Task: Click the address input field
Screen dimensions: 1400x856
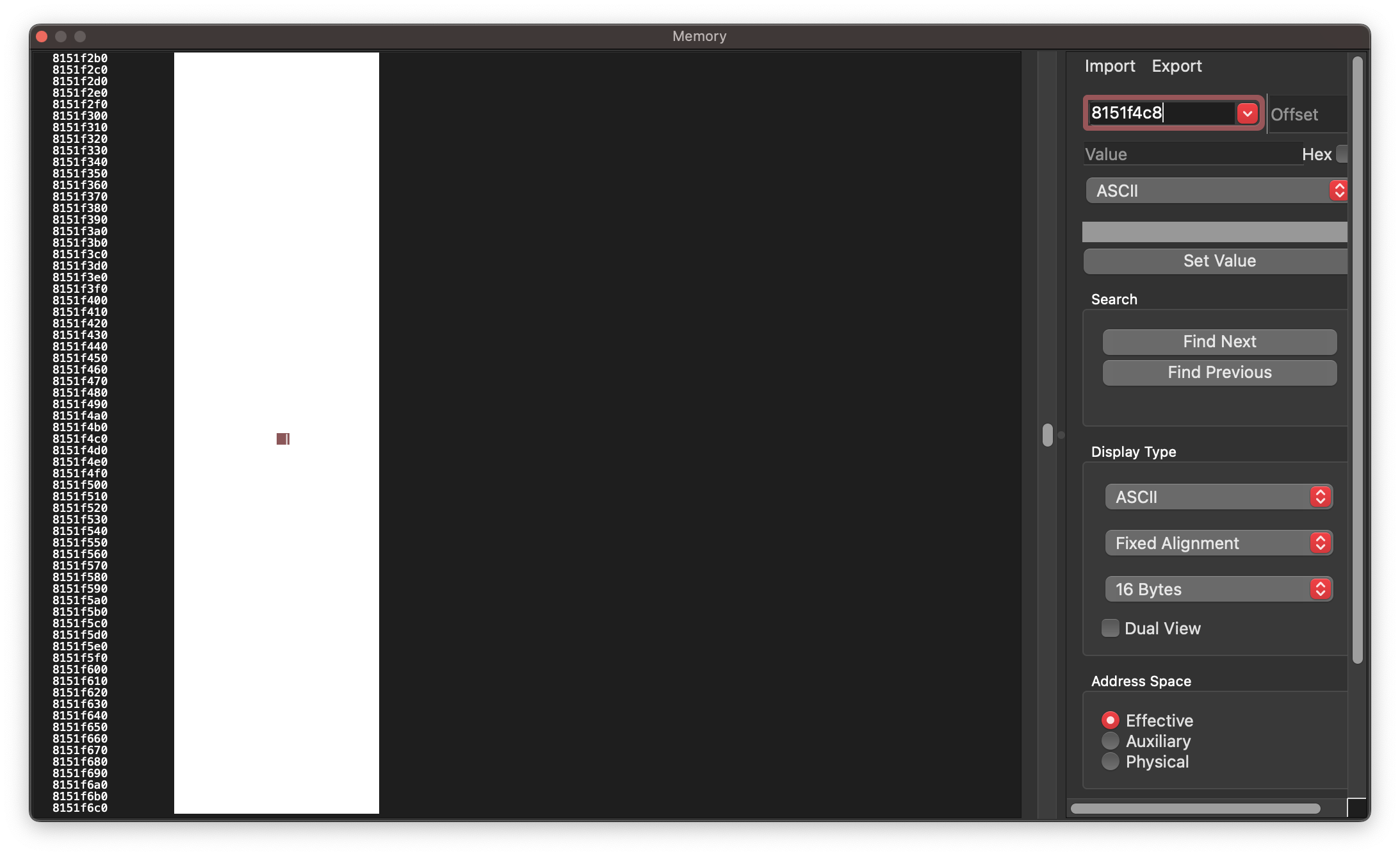Action: (1160, 113)
